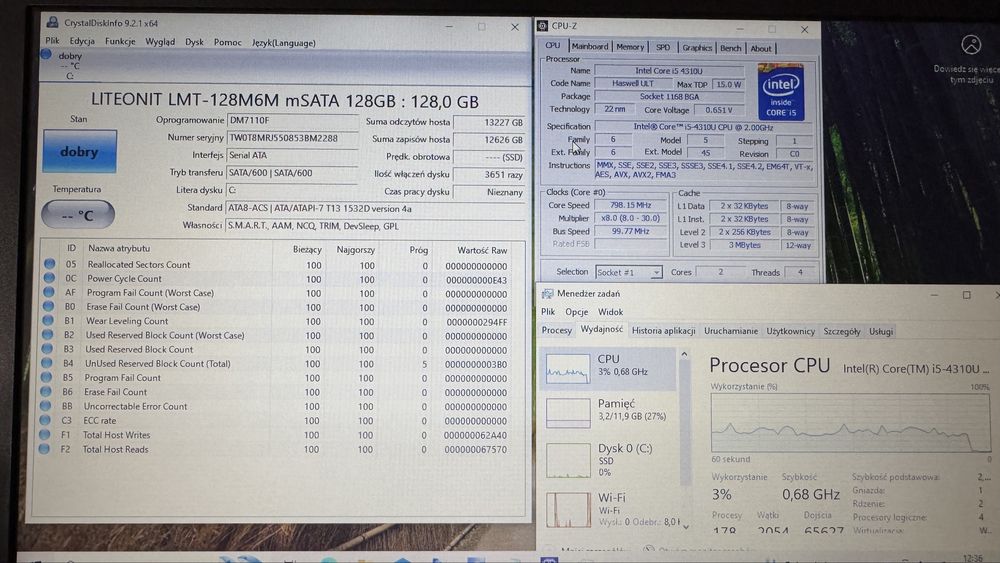Select the CPU performance graph thumbnail
This screenshot has height=563, width=1000.
(568, 369)
